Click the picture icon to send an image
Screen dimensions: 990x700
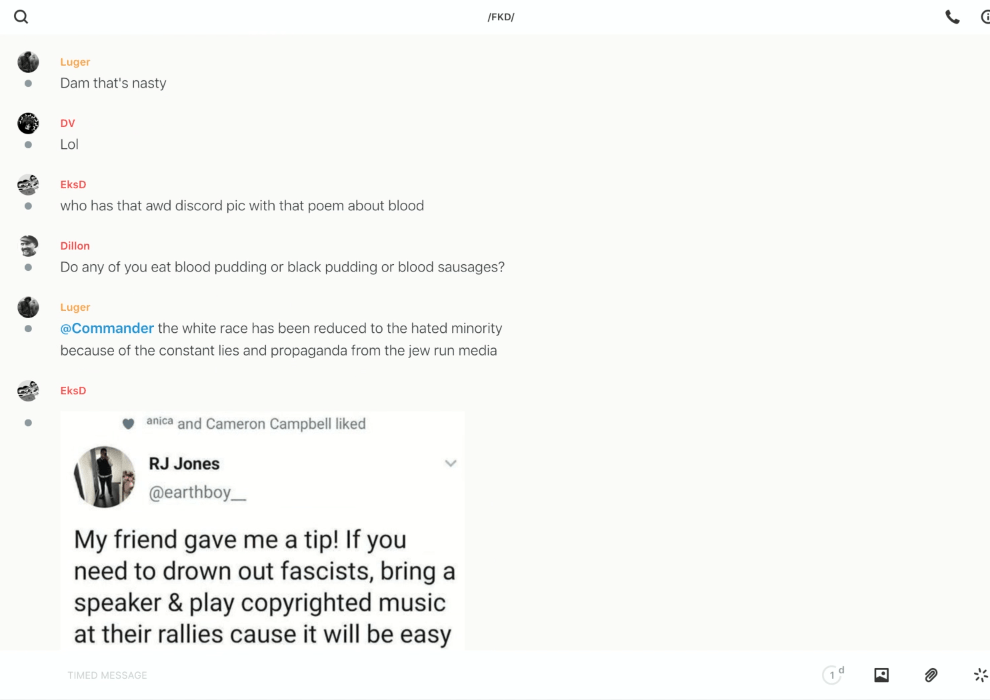click(881, 675)
